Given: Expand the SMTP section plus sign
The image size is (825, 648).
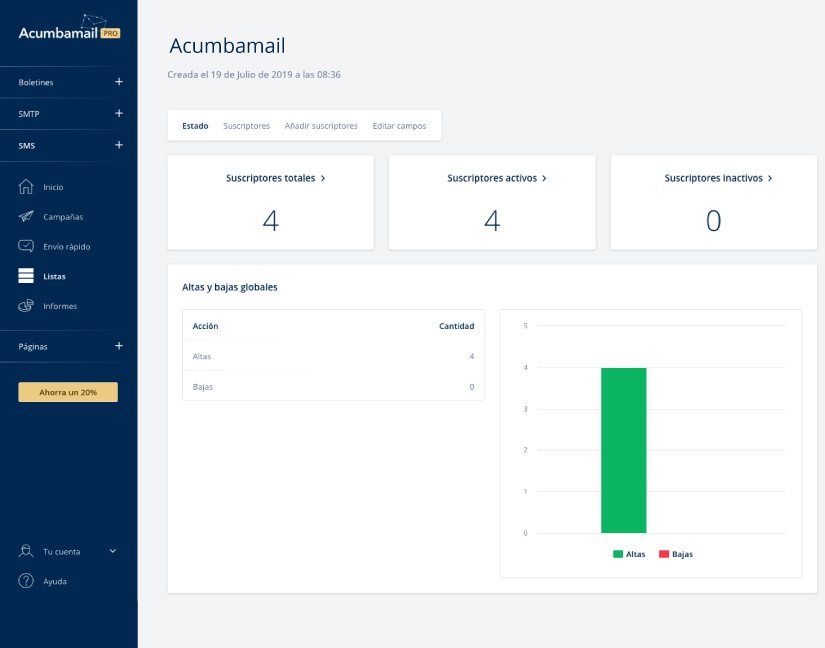Looking at the screenshot, I should point(119,113).
